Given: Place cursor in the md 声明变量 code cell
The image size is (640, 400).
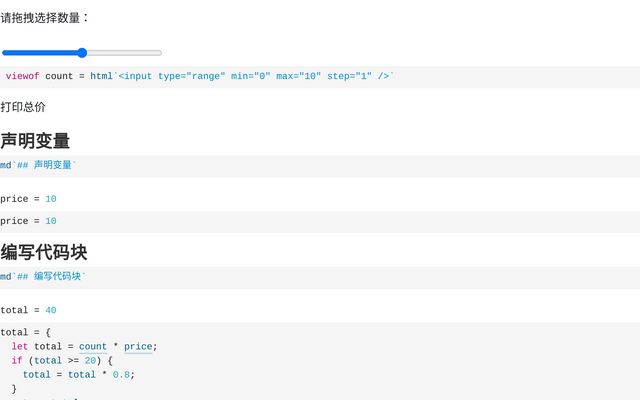Looking at the screenshot, I should click(x=300, y=166).
